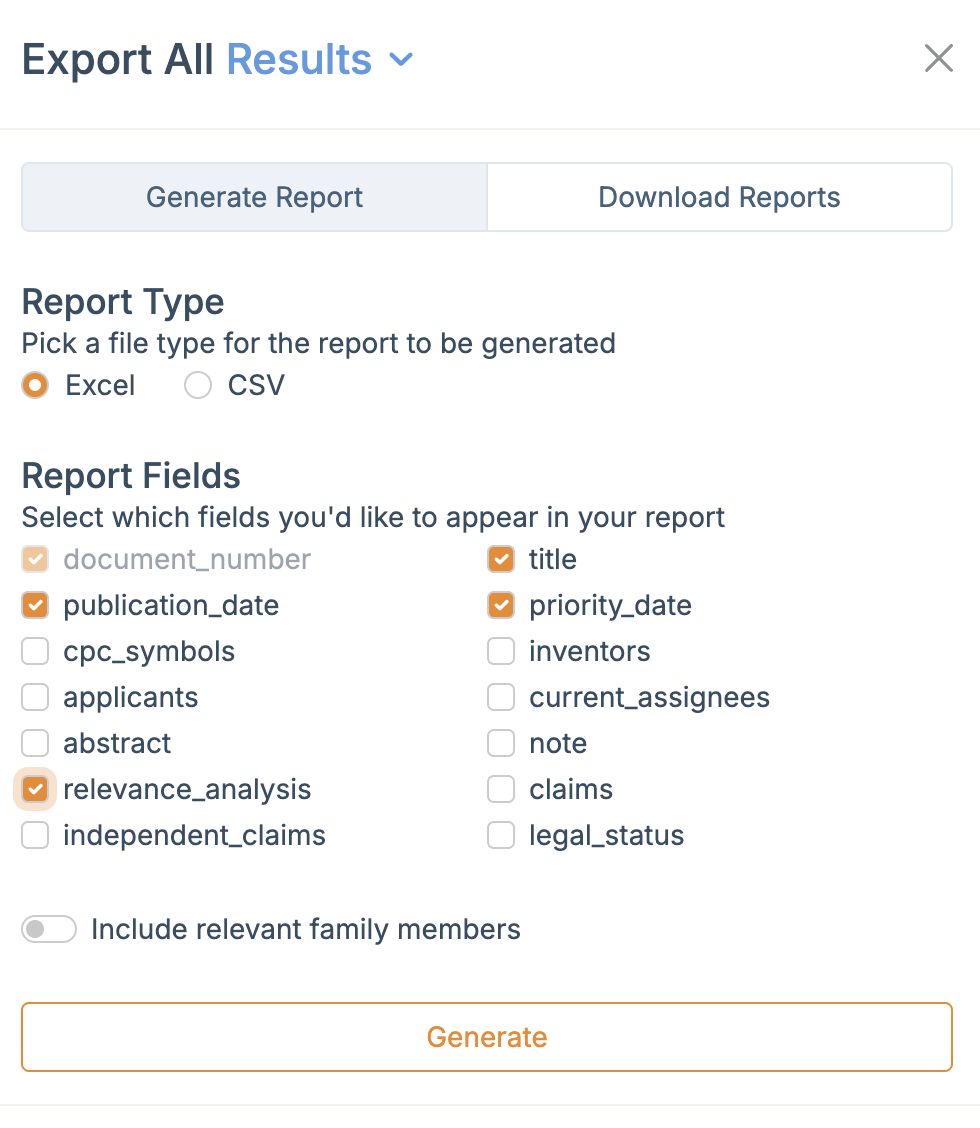This screenshot has width=980, height=1128.
Task: Select the abstract field checkbox
Action: click(x=35, y=743)
